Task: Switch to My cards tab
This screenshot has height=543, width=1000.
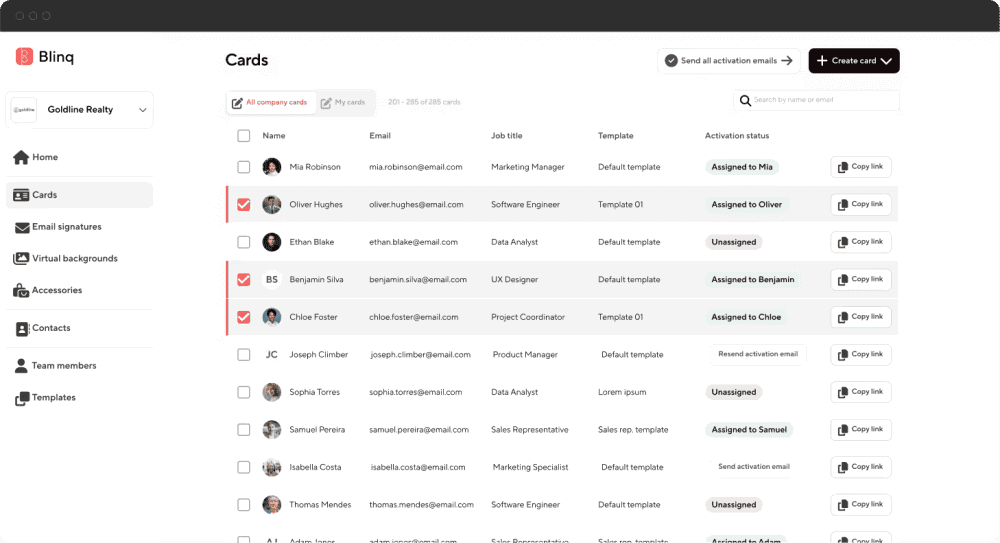Action: tap(344, 103)
